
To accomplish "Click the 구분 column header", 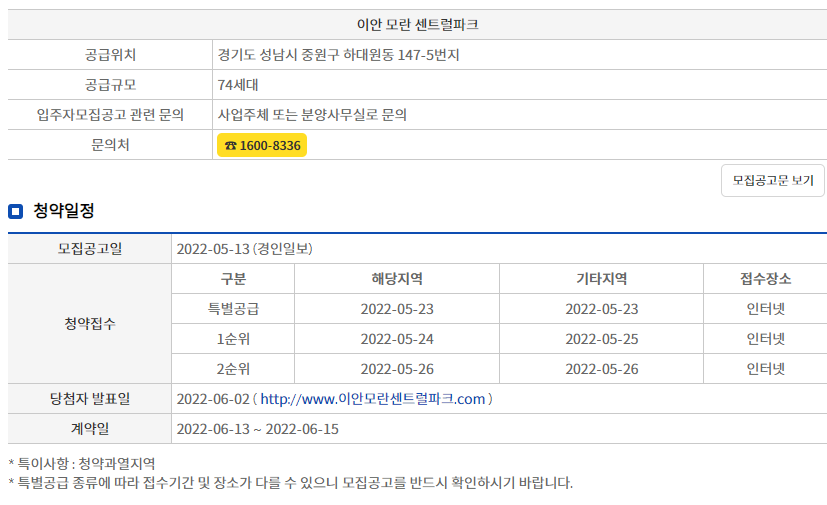I will [x=233, y=279].
